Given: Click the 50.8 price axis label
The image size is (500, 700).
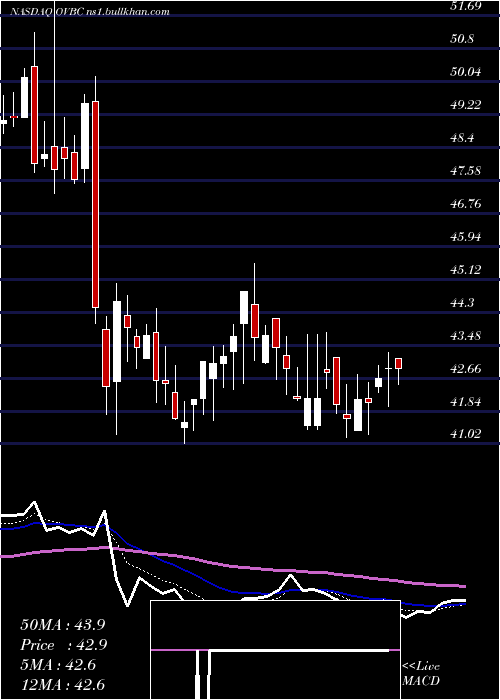Looking at the screenshot, I should click(x=462, y=38).
